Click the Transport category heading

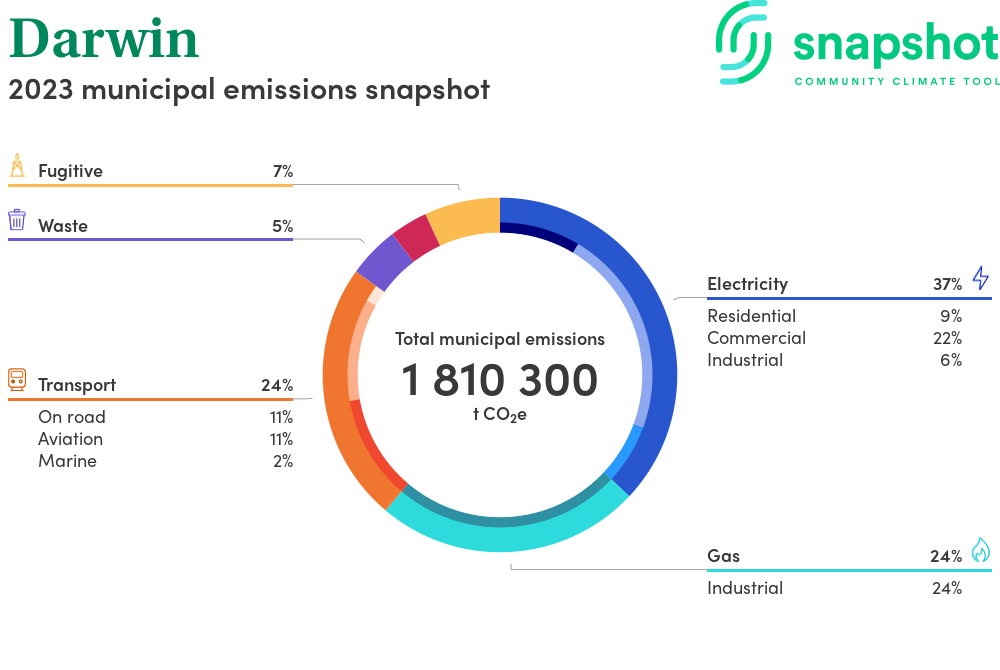pyautogui.click(x=77, y=385)
